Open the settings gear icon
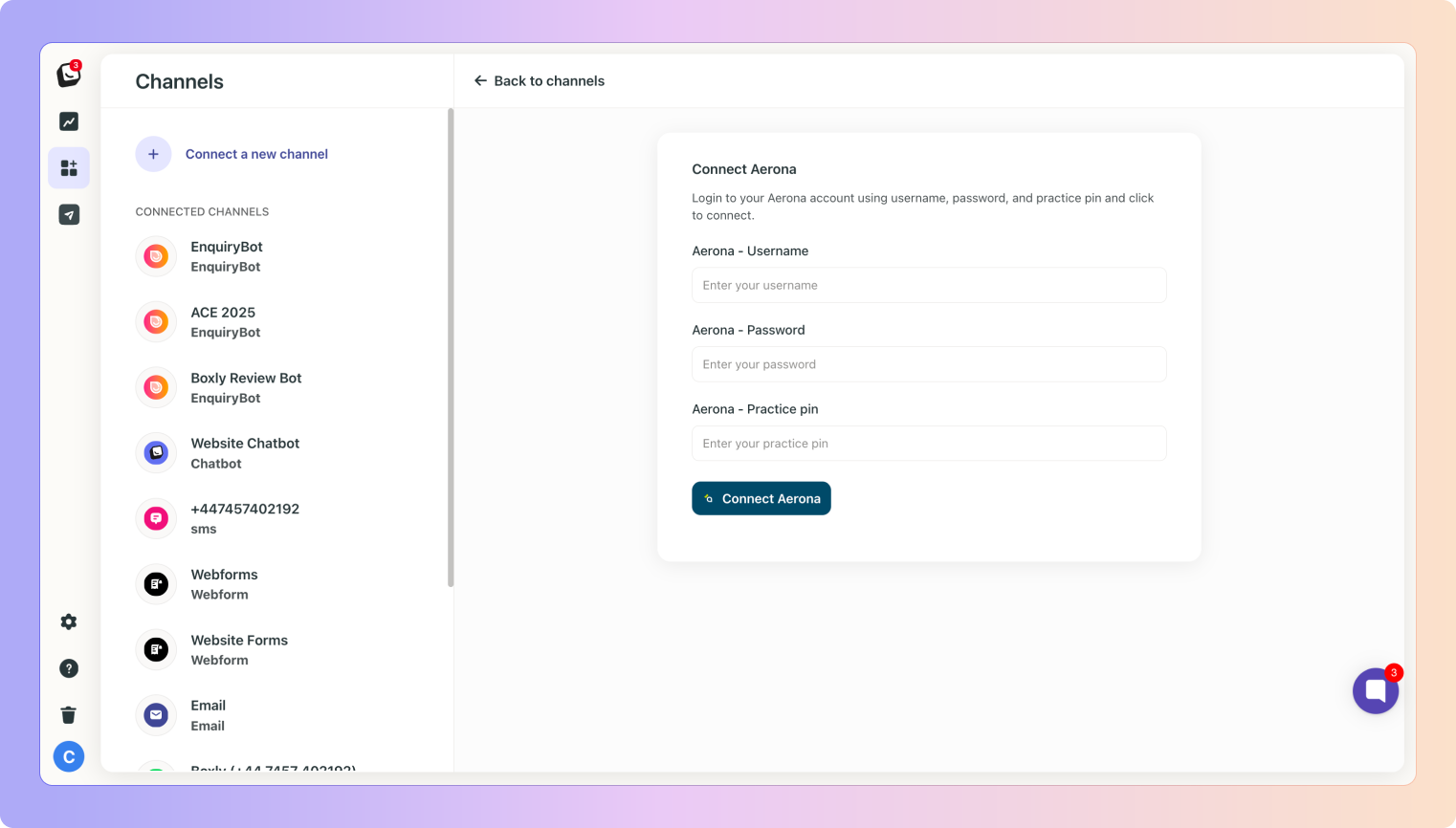This screenshot has width=1456, height=828. click(69, 621)
